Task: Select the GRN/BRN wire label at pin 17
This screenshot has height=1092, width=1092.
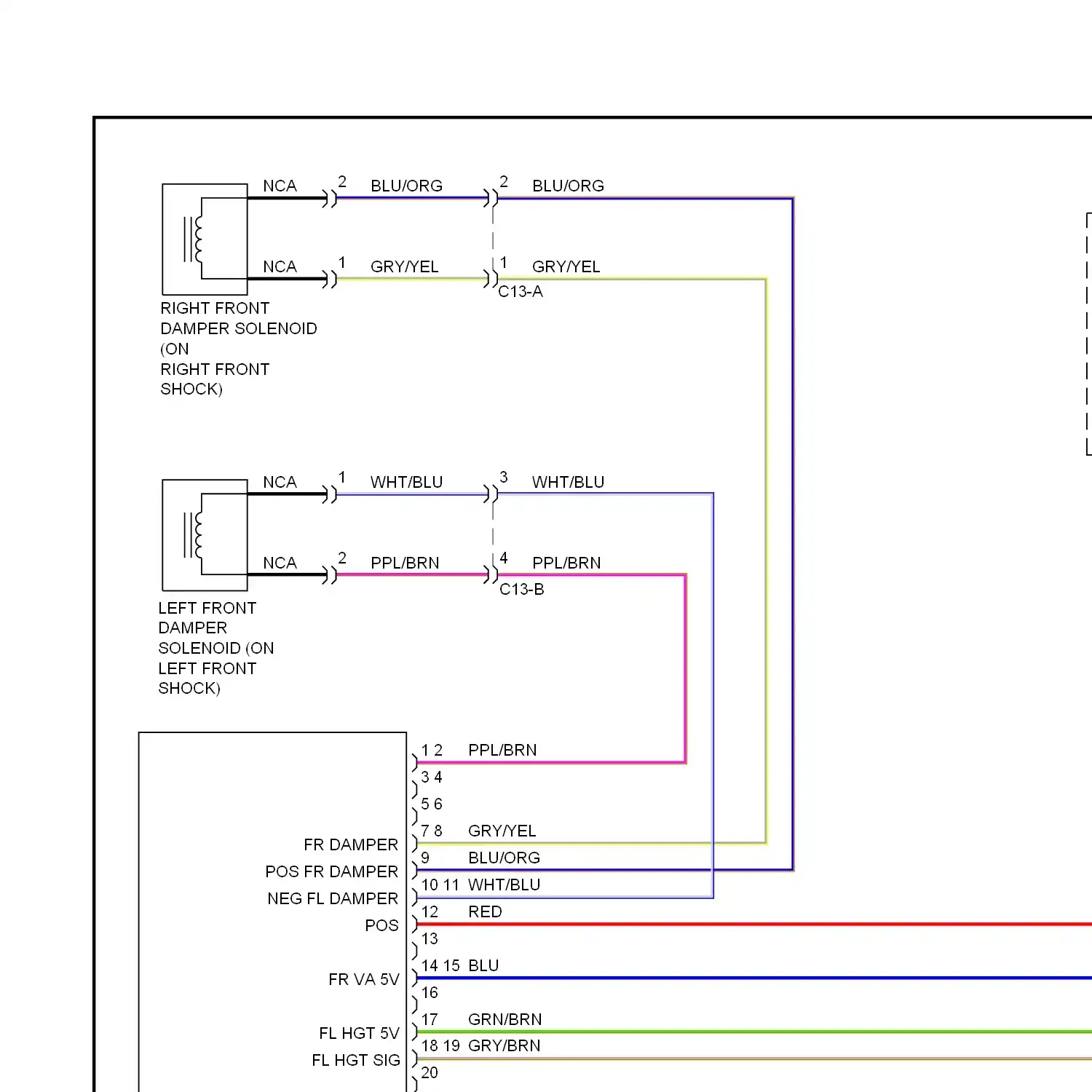Action: (505, 1019)
